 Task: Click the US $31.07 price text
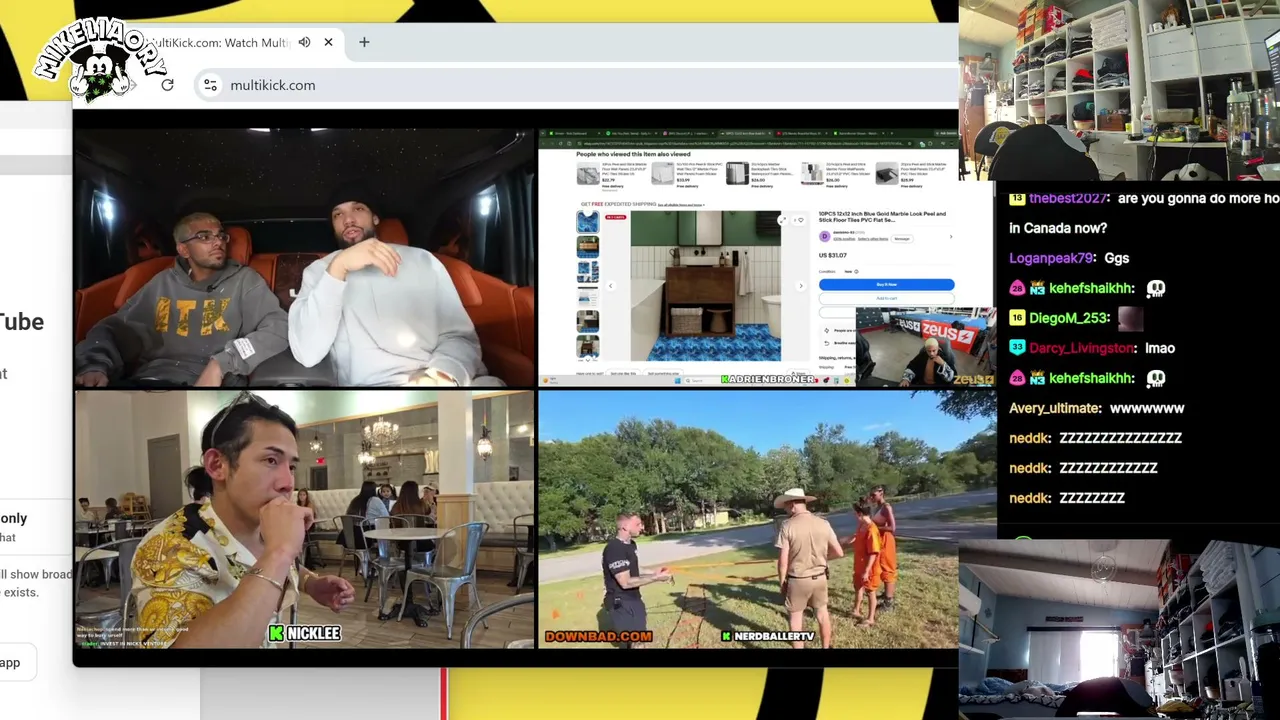coord(833,255)
